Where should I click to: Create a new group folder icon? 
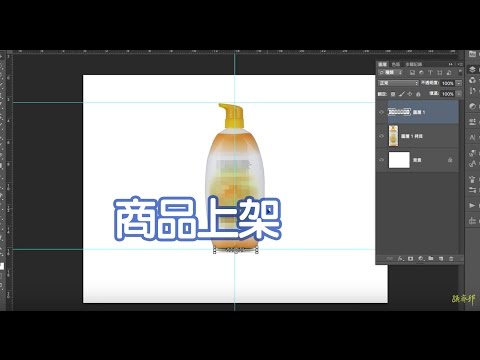tap(431, 258)
